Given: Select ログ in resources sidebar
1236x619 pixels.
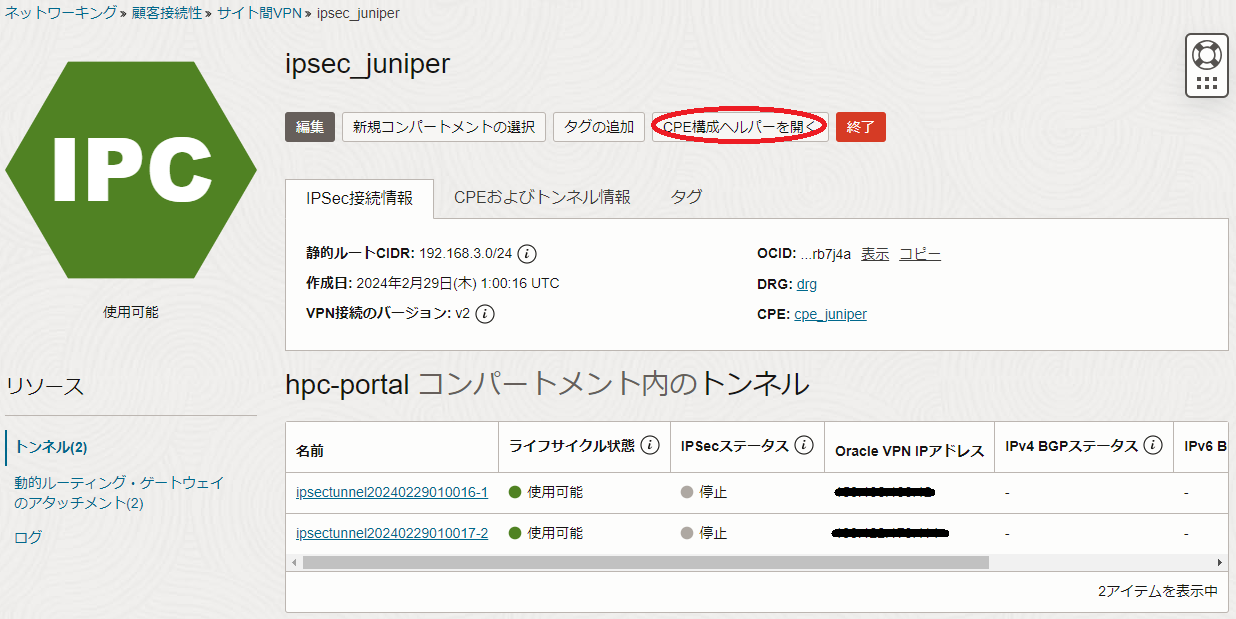Looking at the screenshot, I should 28,537.
